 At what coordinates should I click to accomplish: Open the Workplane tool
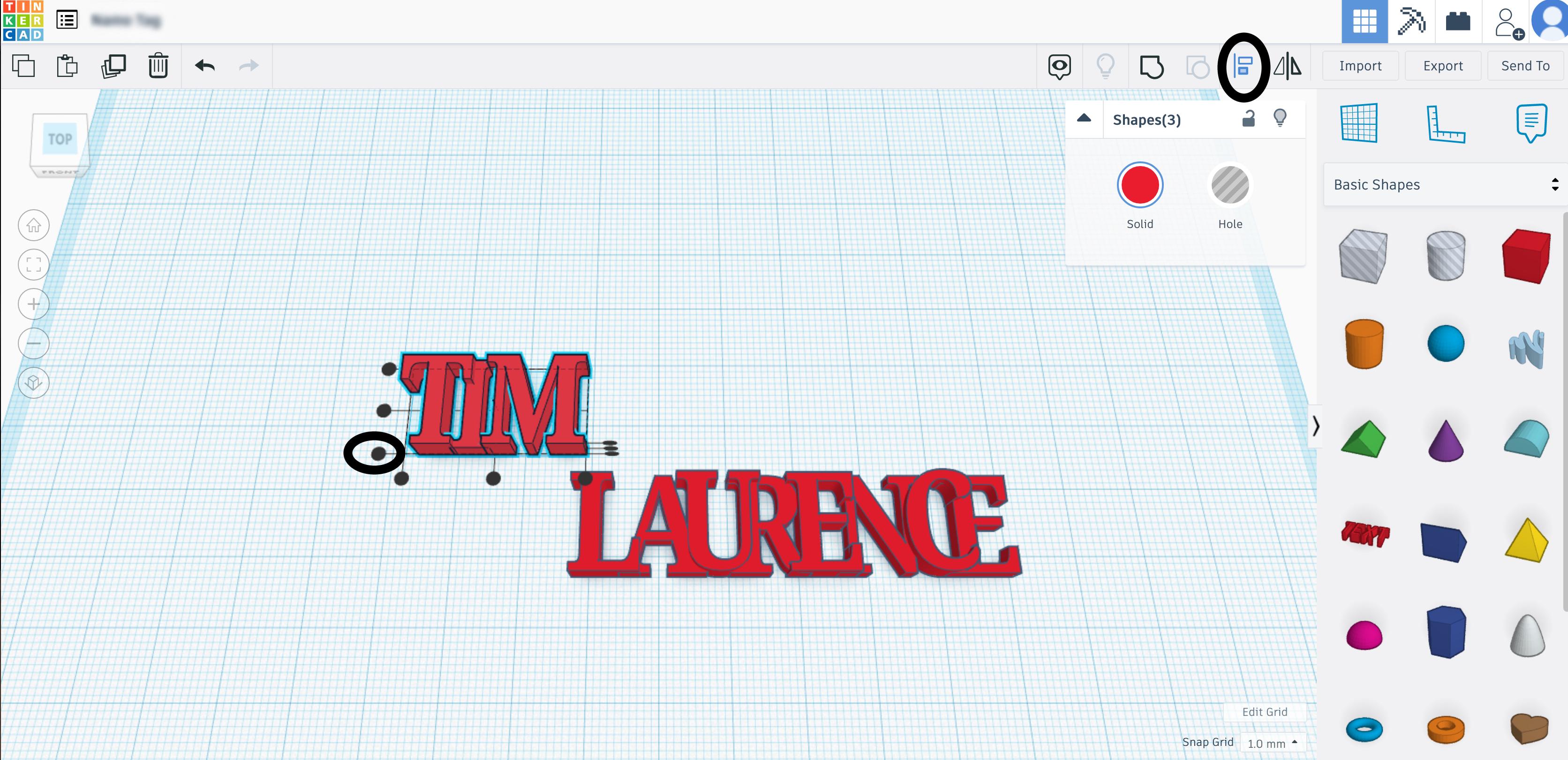pyautogui.click(x=1358, y=123)
